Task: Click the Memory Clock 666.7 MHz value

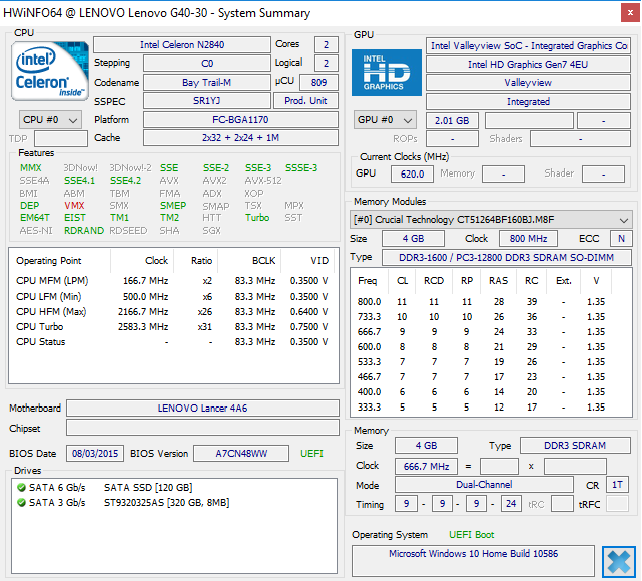Action: tap(426, 466)
